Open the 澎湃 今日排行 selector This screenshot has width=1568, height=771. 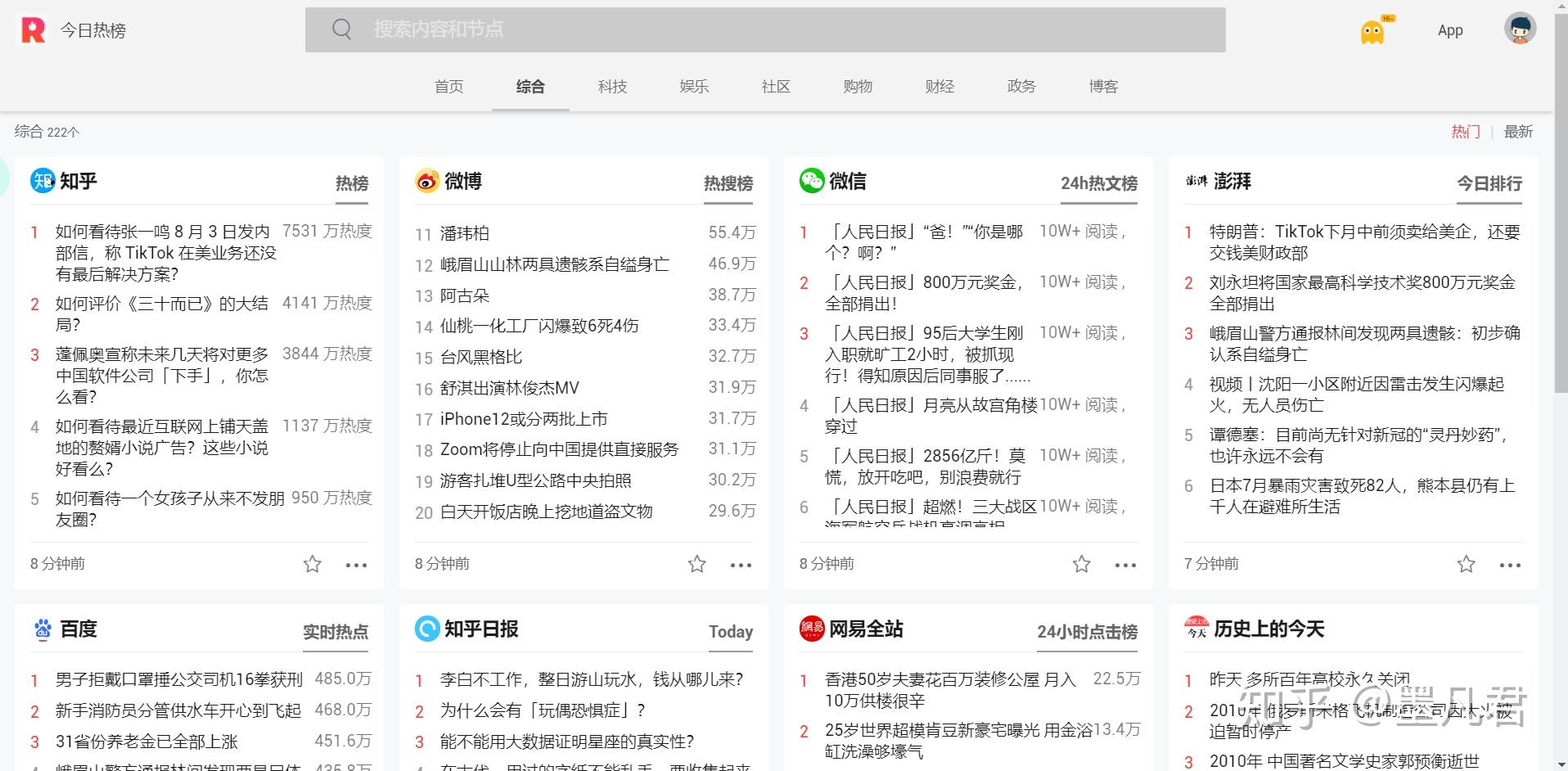click(1489, 183)
